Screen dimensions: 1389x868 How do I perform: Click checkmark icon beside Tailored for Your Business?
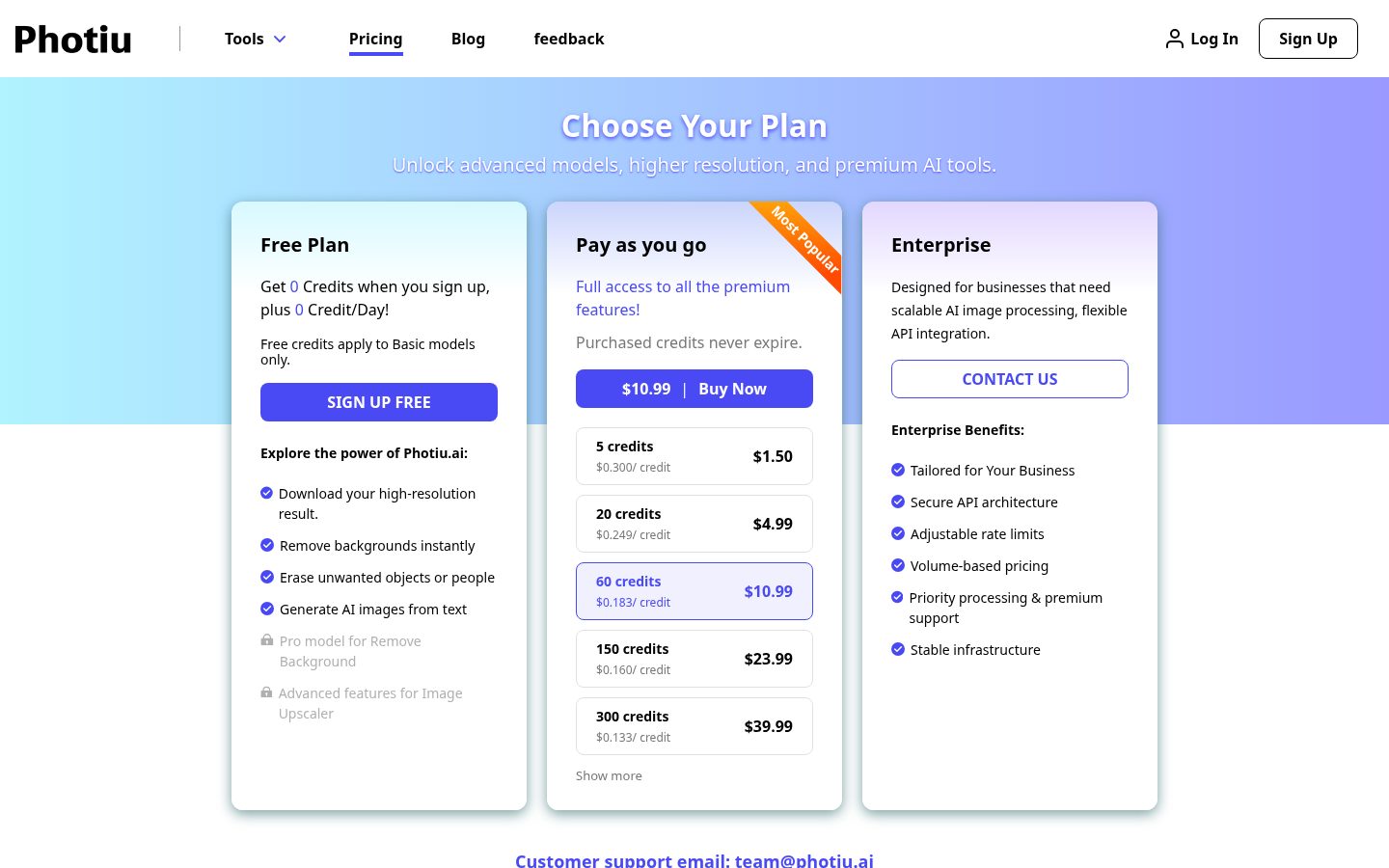[x=898, y=470]
